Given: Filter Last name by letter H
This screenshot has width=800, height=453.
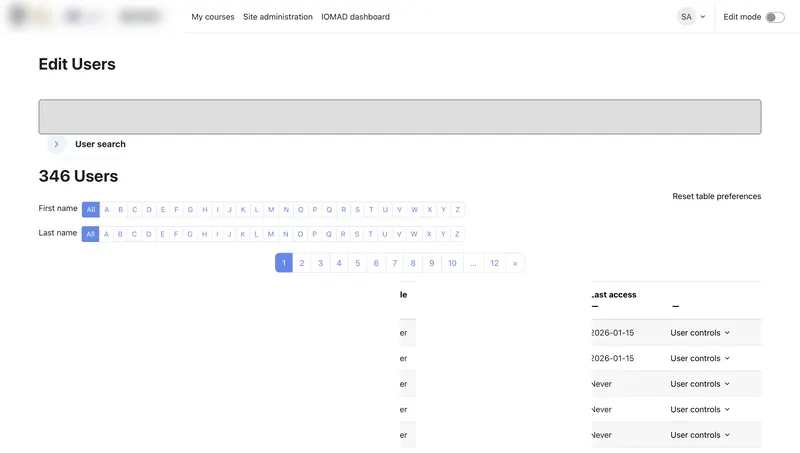Looking at the screenshot, I should click(204, 234).
